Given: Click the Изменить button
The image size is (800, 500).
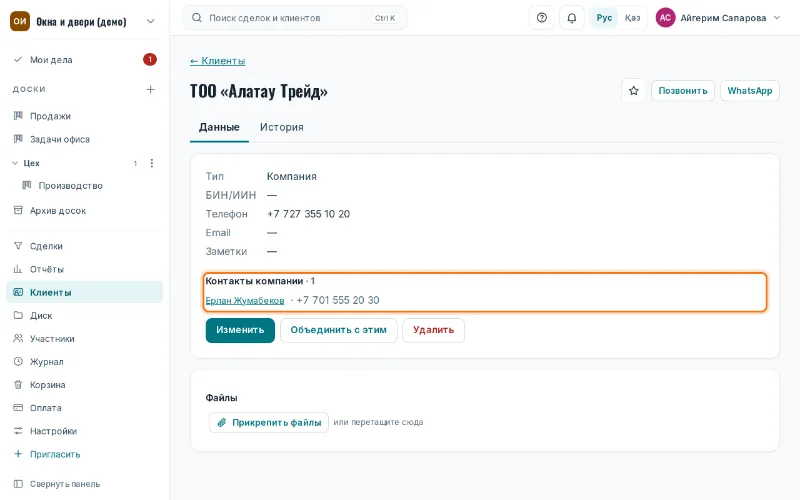Looking at the screenshot, I should (x=240, y=330).
